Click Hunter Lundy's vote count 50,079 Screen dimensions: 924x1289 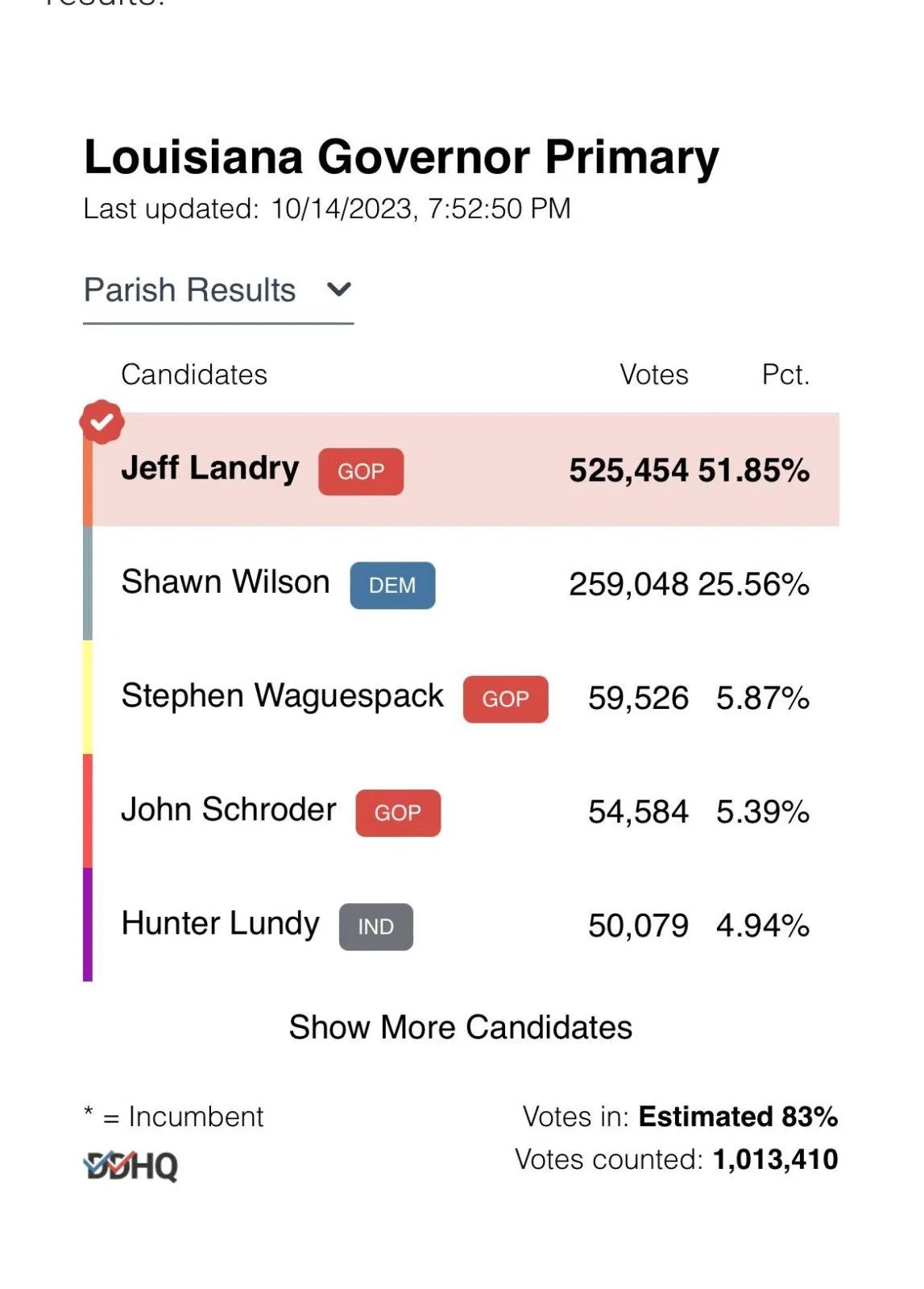click(x=638, y=926)
